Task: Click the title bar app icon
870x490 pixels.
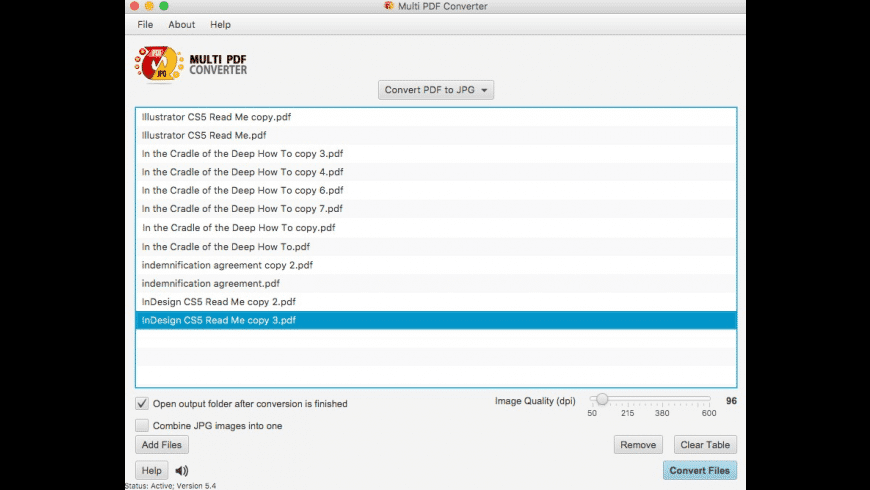Action: coord(388,6)
